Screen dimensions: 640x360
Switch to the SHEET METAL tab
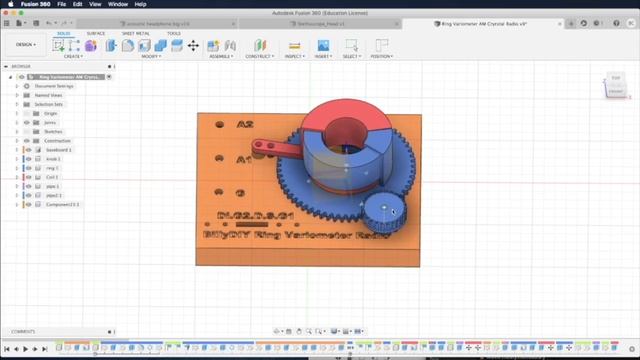click(136, 33)
